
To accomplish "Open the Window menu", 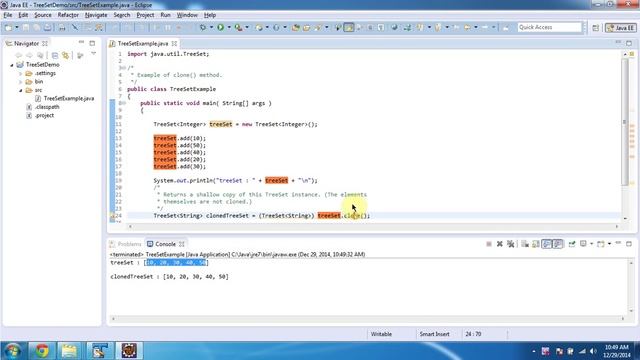I will 187,15.
